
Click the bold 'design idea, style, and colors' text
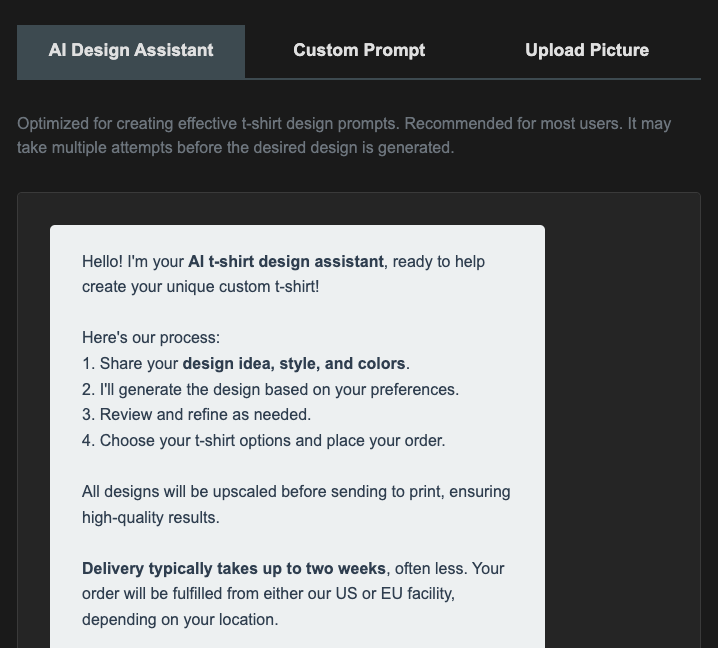click(x=294, y=364)
